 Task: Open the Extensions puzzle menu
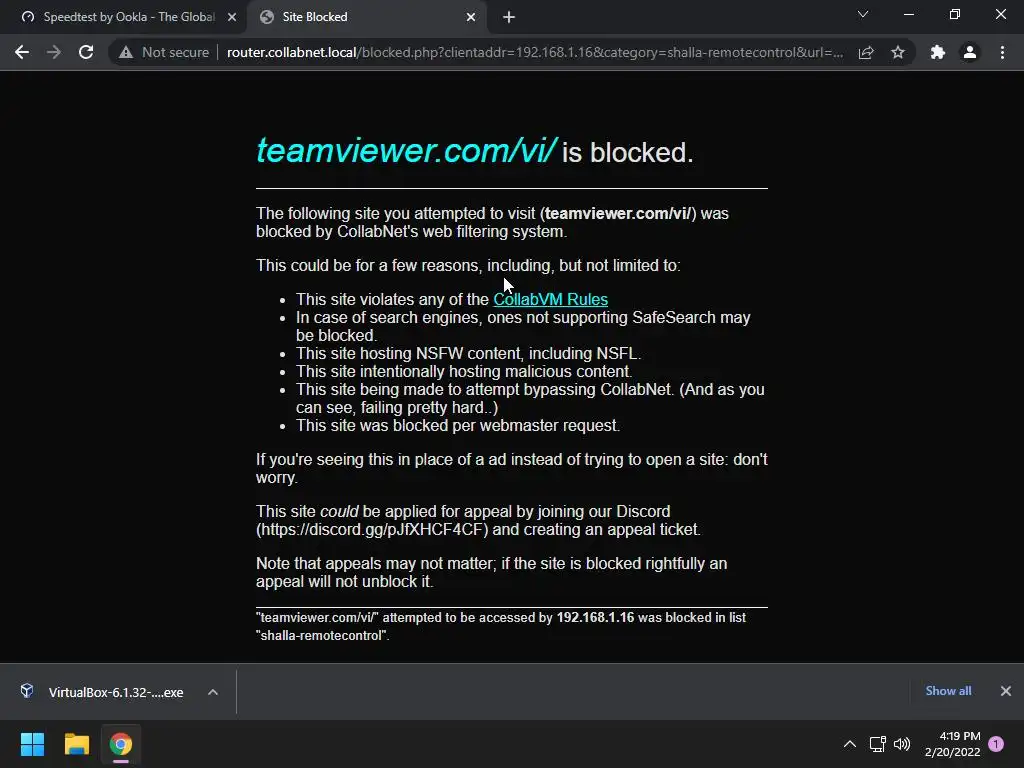point(938,52)
